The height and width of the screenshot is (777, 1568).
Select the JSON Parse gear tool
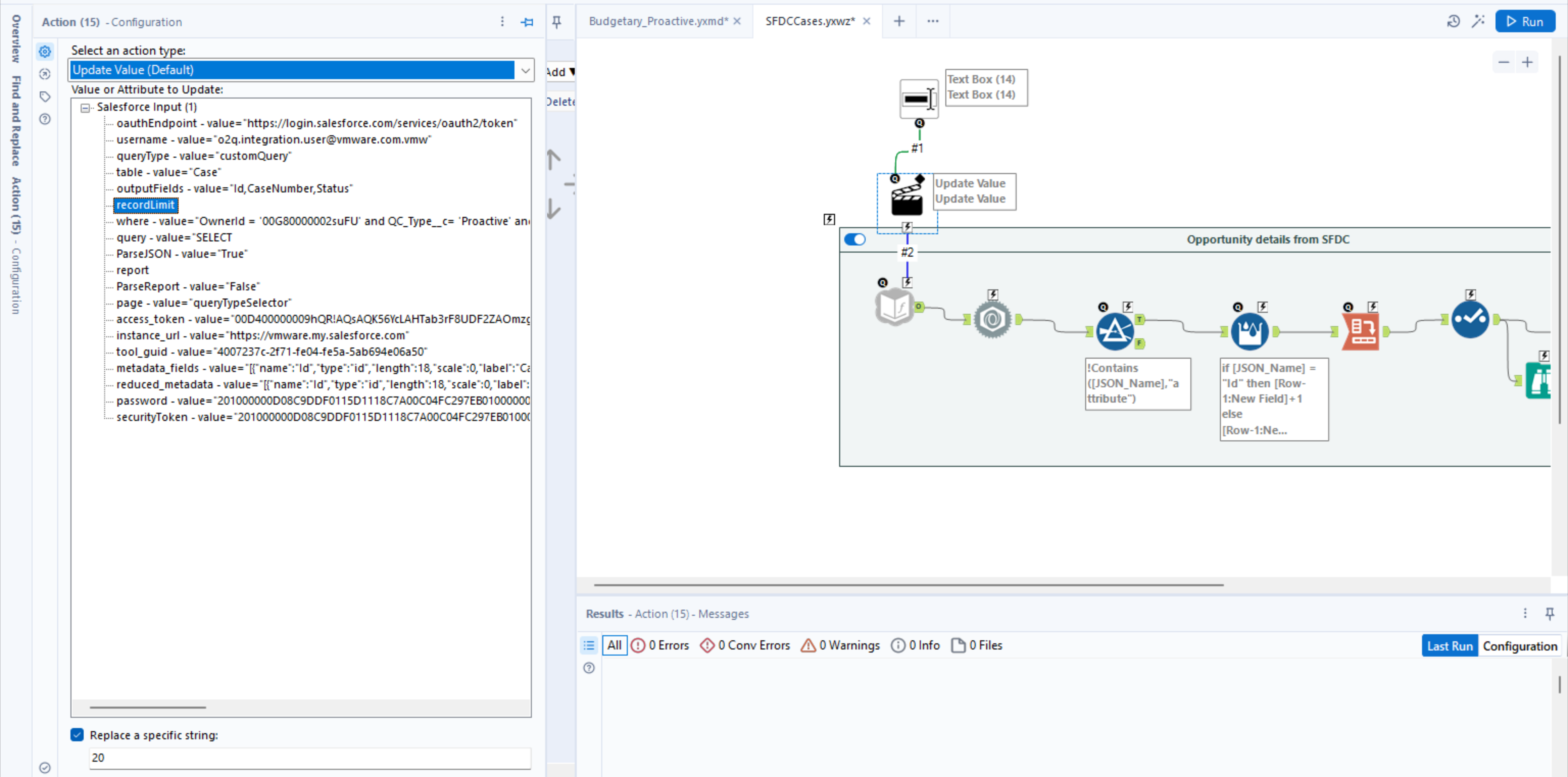(992, 320)
